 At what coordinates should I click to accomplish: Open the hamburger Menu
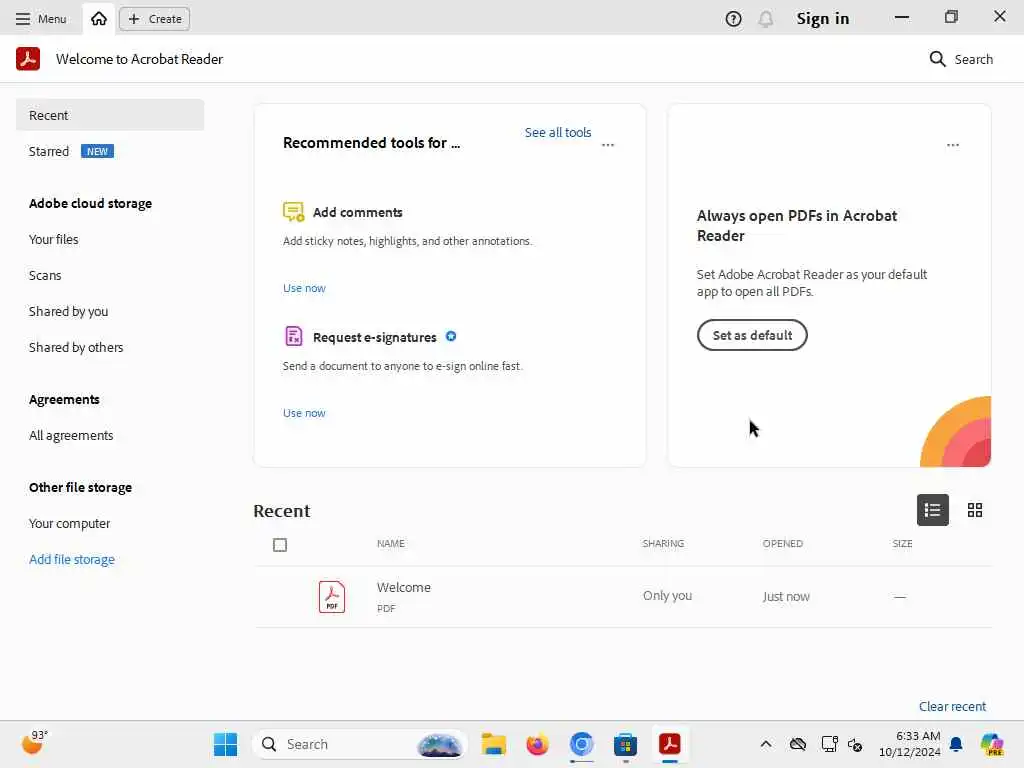coord(40,19)
